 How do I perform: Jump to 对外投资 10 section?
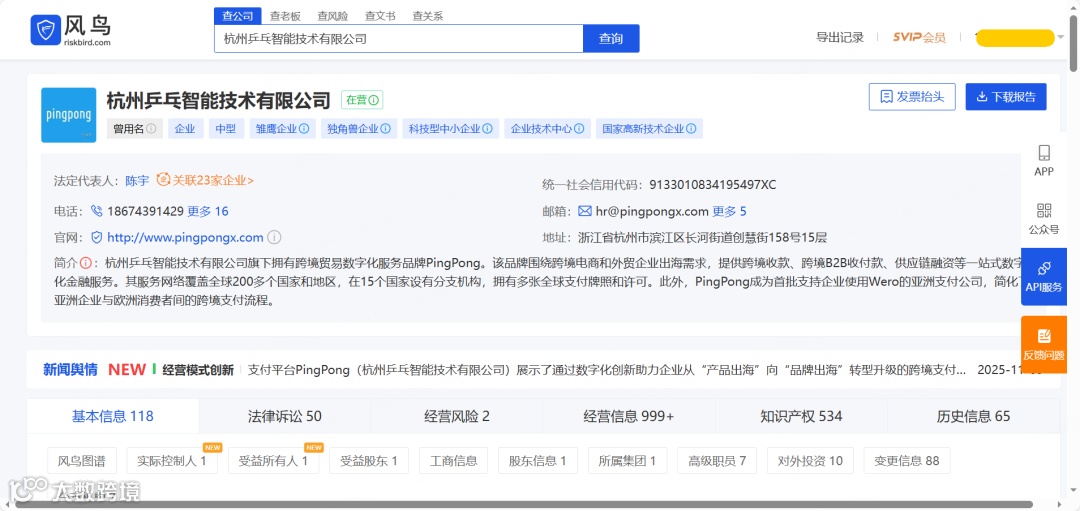coord(810,461)
